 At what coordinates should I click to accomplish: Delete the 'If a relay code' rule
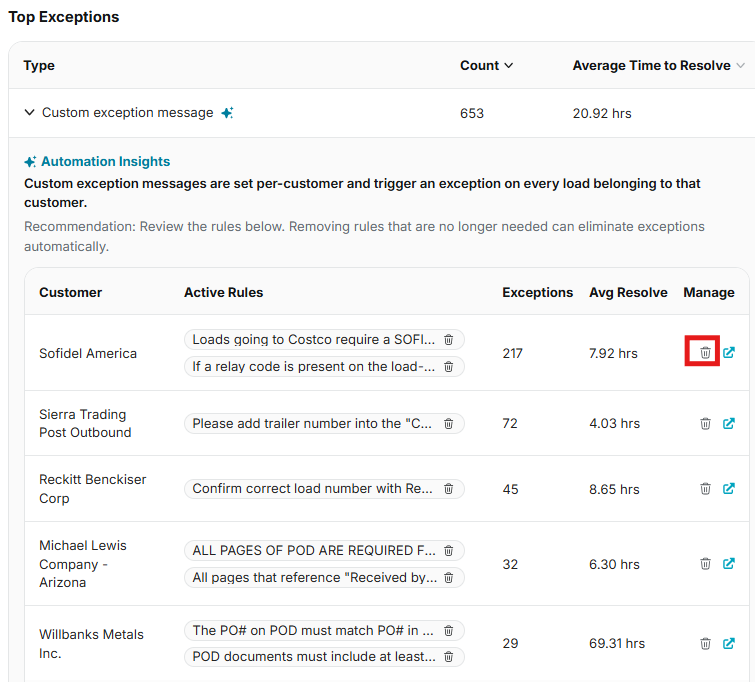[448, 367]
